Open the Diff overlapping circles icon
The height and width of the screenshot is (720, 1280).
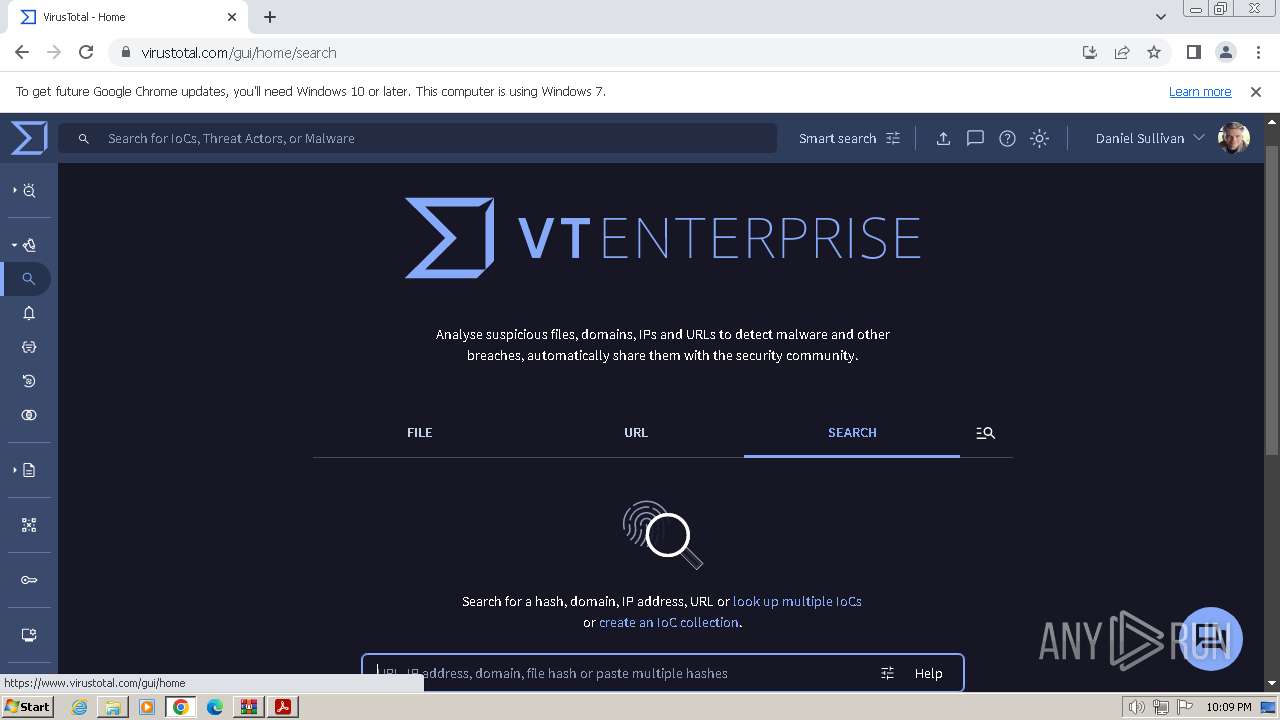coord(29,415)
